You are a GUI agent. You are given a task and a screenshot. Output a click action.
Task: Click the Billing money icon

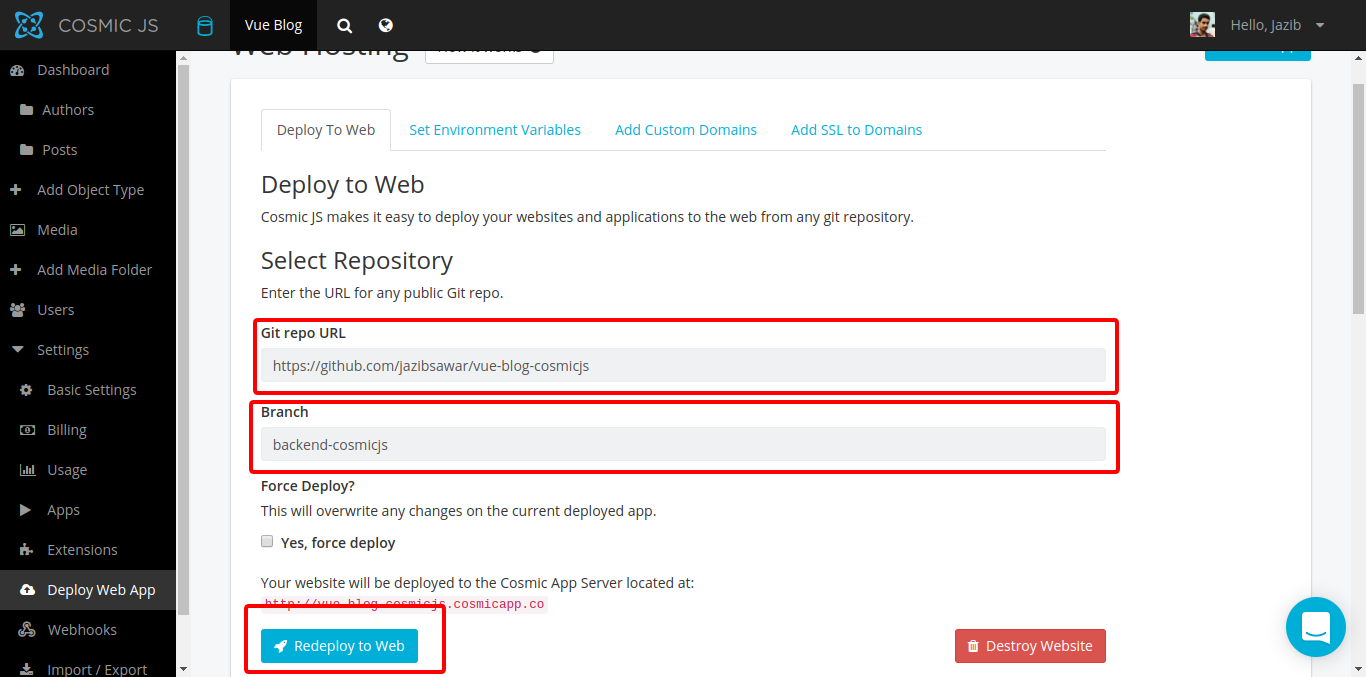coord(27,430)
